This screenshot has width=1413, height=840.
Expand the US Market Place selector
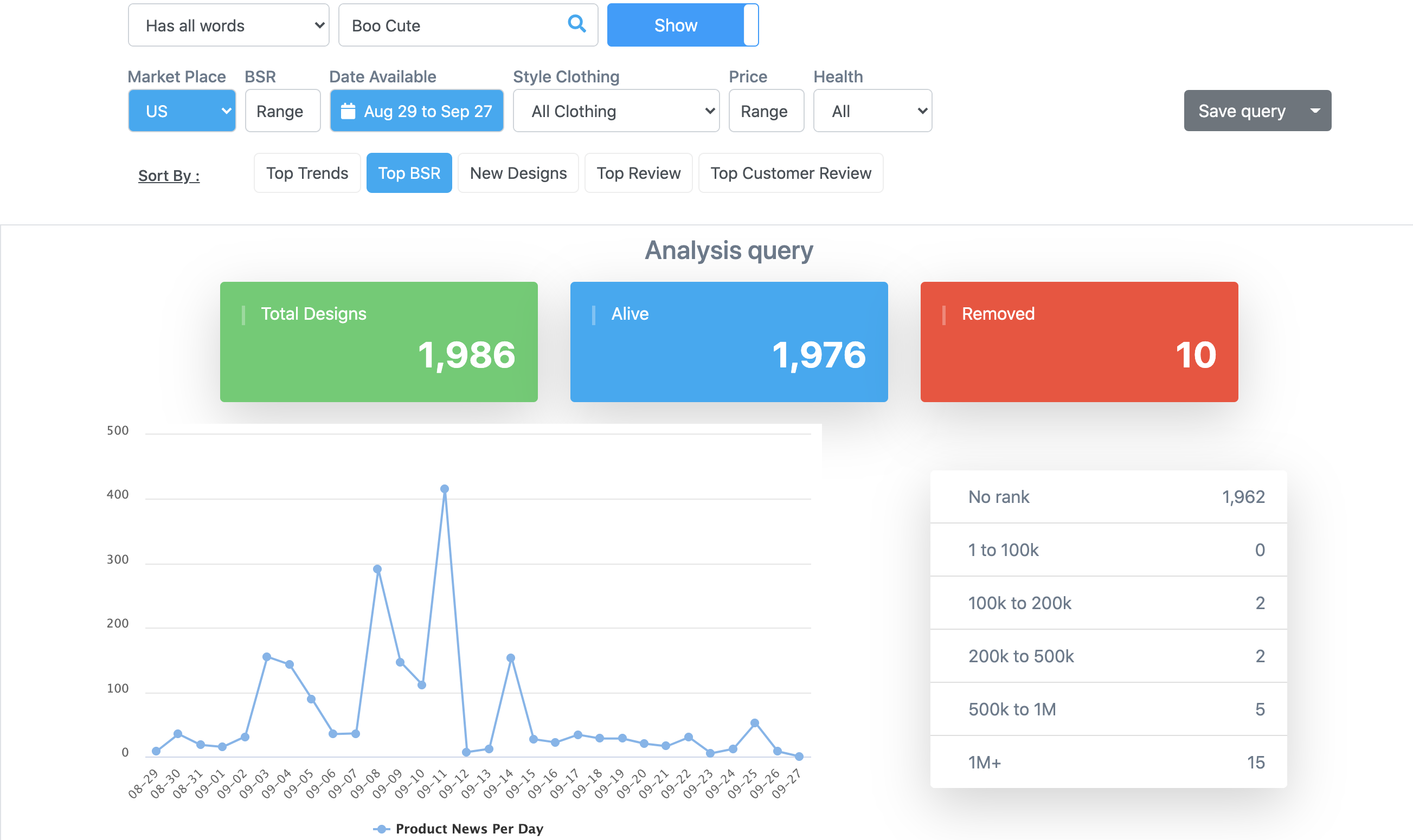click(182, 111)
